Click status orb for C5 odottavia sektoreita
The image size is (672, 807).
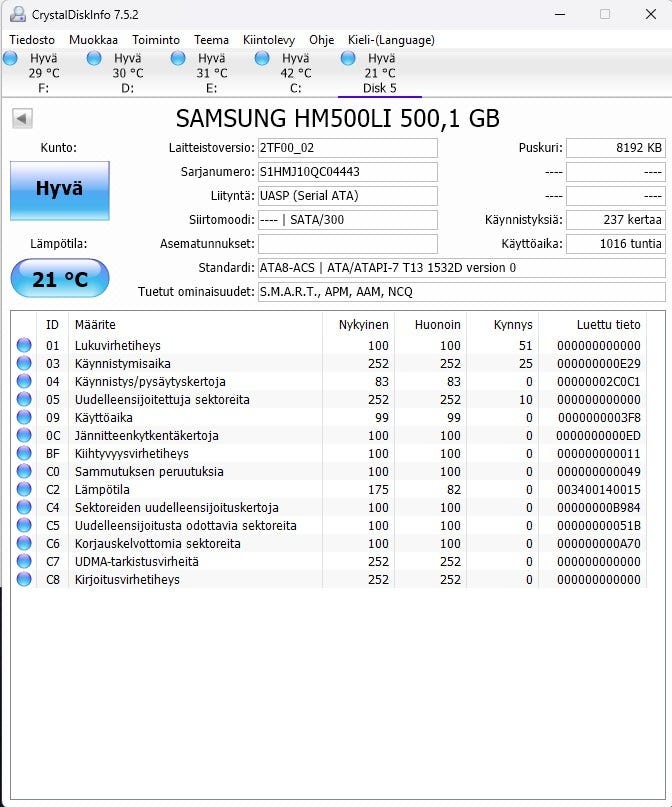(x=24, y=525)
